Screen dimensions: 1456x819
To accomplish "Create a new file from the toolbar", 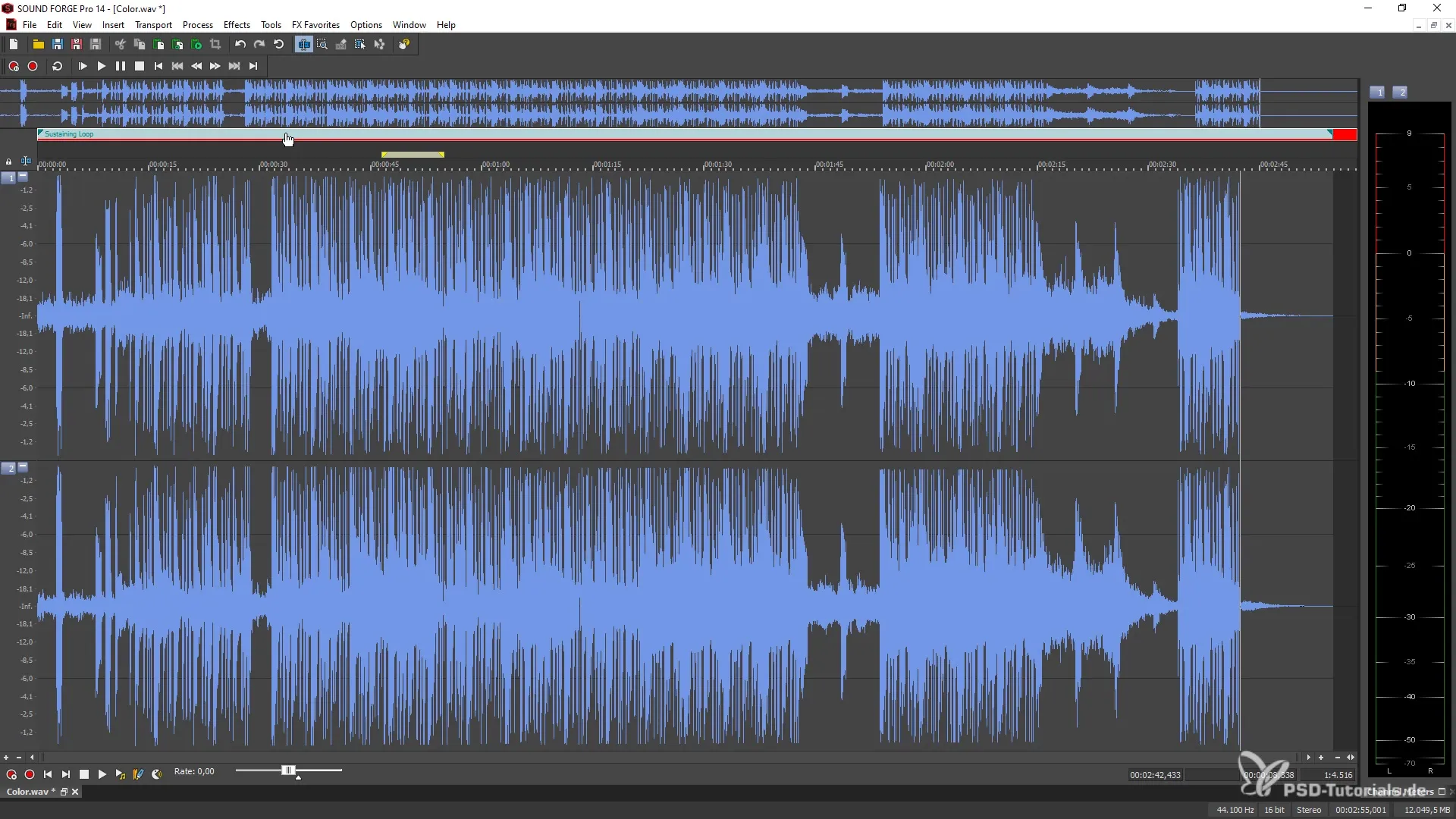I will (14, 44).
